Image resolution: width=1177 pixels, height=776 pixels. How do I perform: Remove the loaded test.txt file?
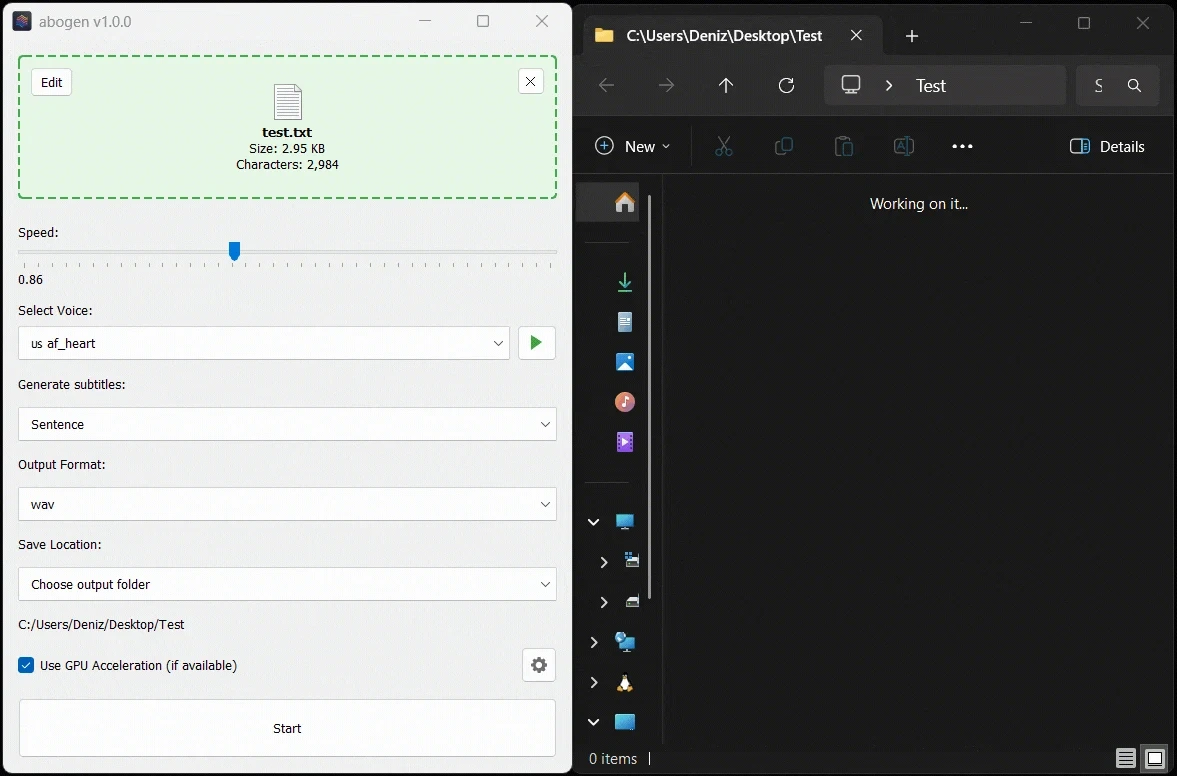pyautogui.click(x=531, y=82)
